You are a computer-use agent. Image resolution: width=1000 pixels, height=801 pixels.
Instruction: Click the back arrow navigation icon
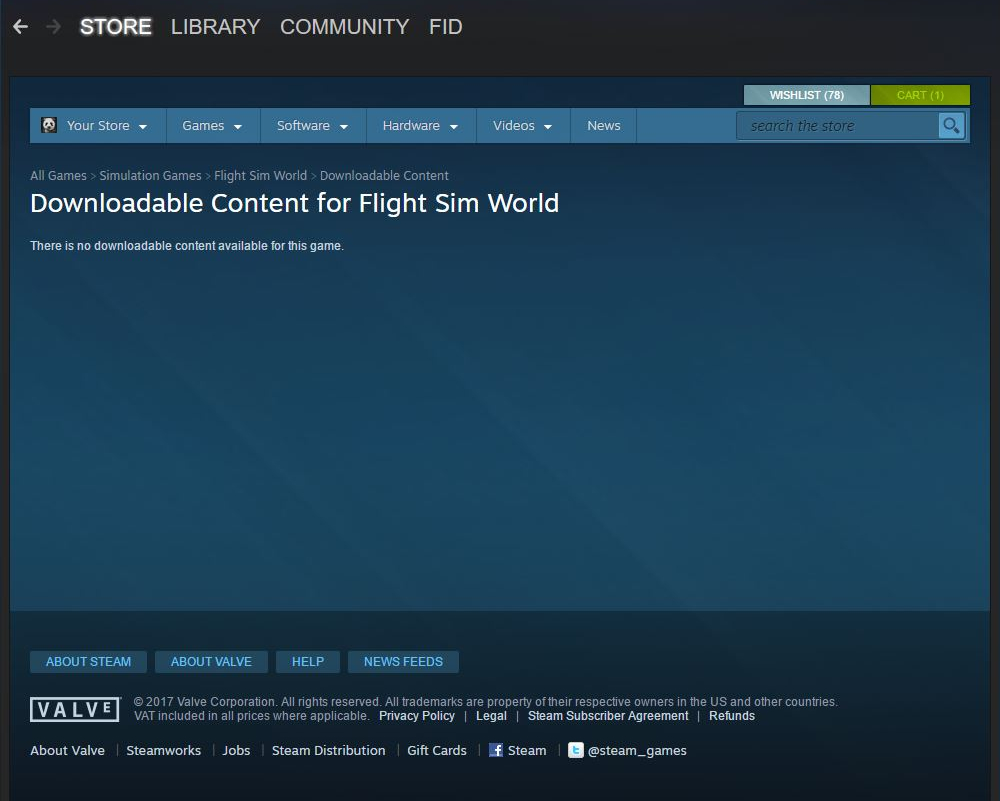point(20,27)
